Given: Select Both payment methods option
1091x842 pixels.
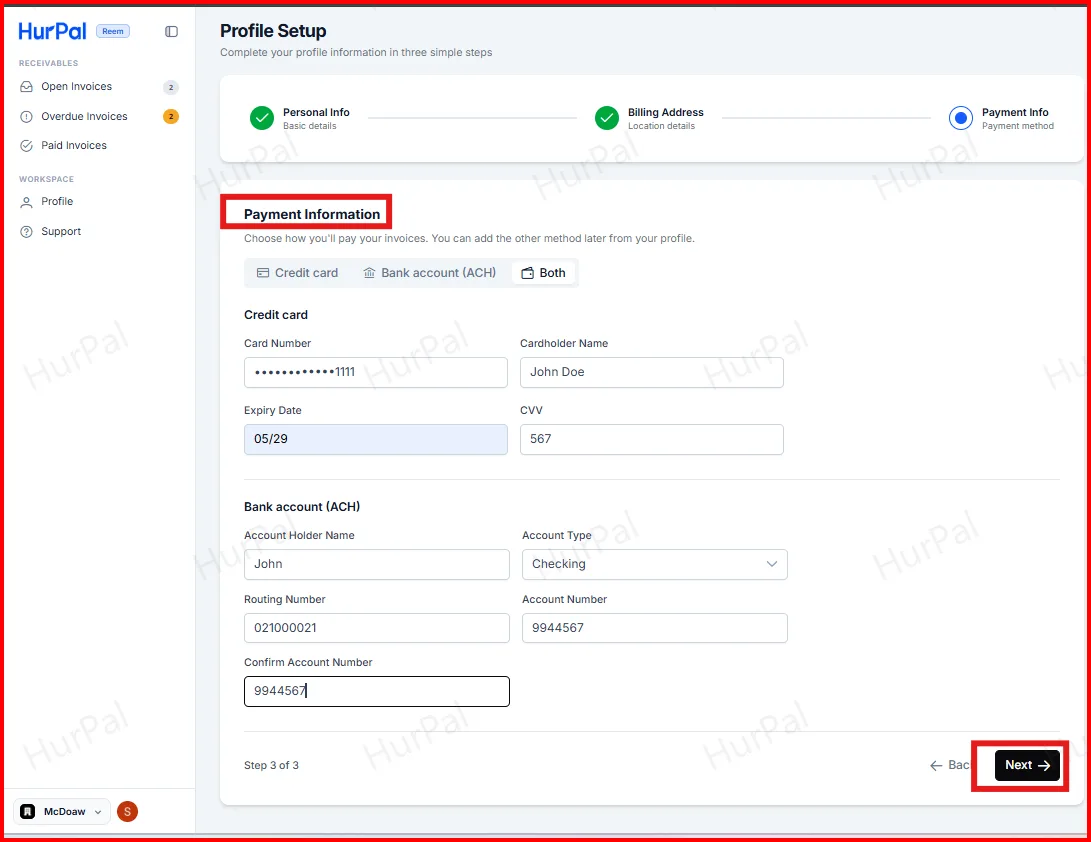Looking at the screenshot, I should pyautogui.click(x=543, y=273).
